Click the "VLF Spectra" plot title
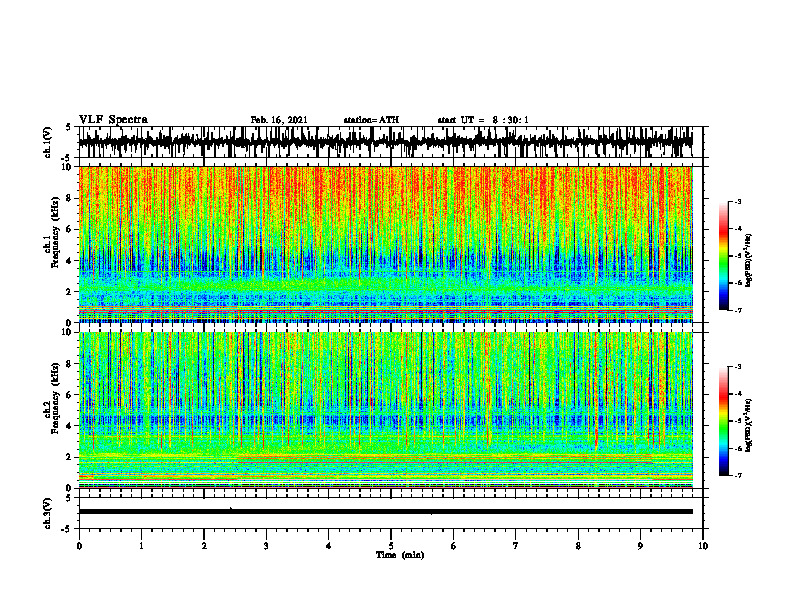The width and height of the screenshot is (792, 612). click(x=113, y=120)
